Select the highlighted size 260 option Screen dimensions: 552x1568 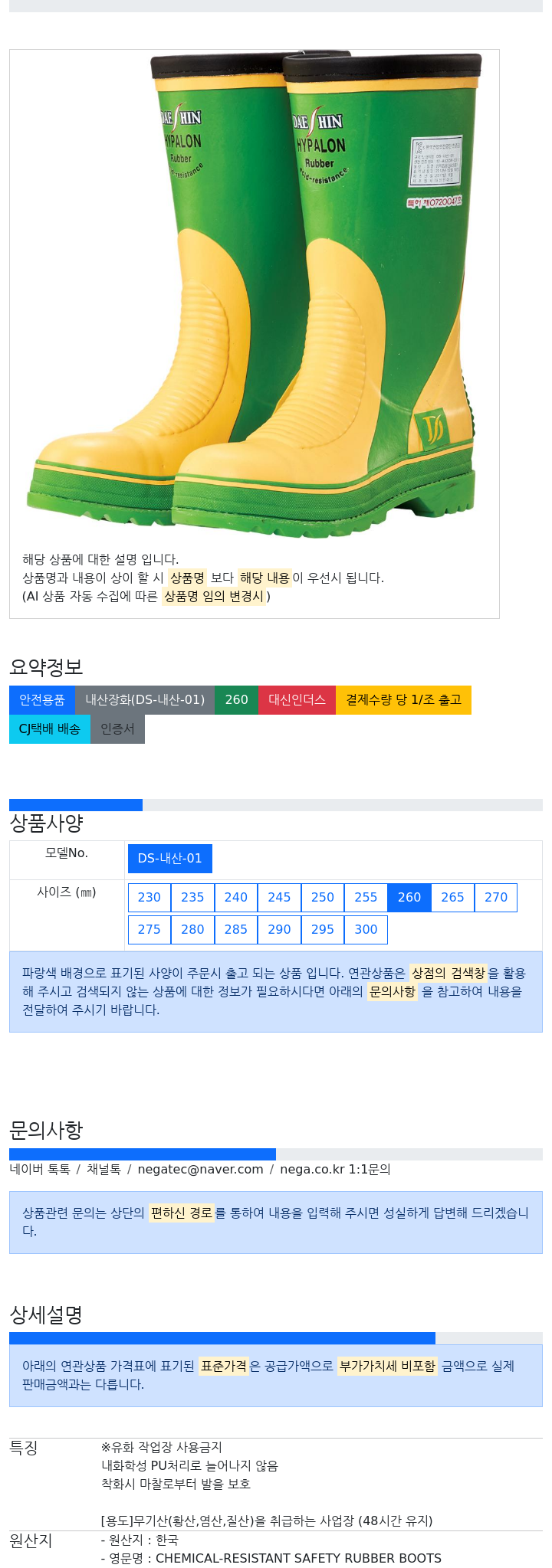coord(409,898)
